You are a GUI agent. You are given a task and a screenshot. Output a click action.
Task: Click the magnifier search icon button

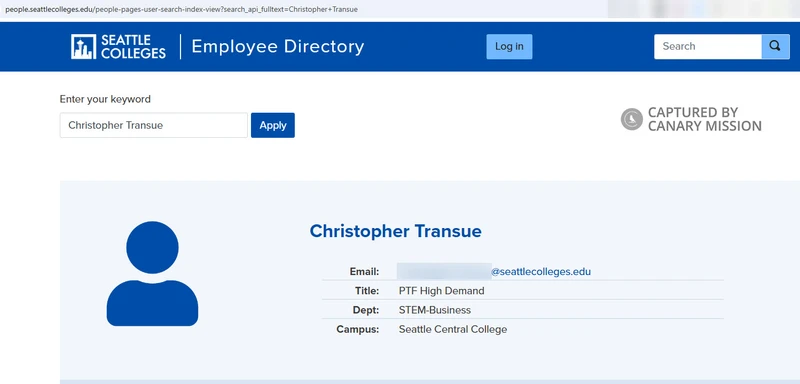click(776, 46)
